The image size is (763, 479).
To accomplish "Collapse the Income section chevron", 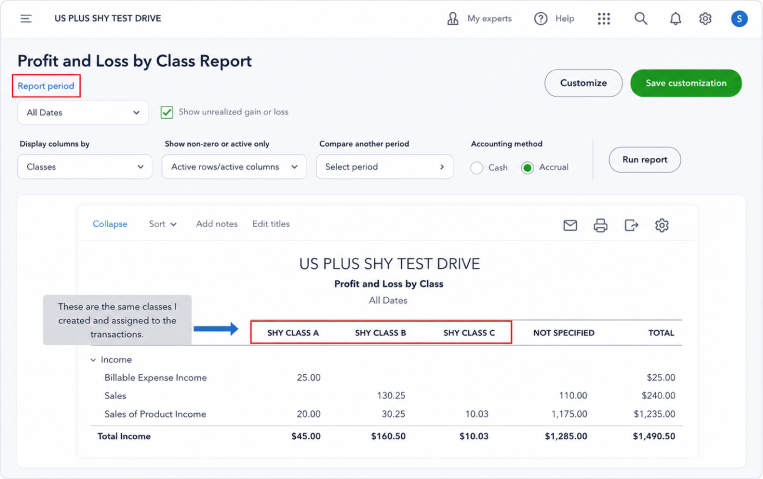I will tap(93, 360).
